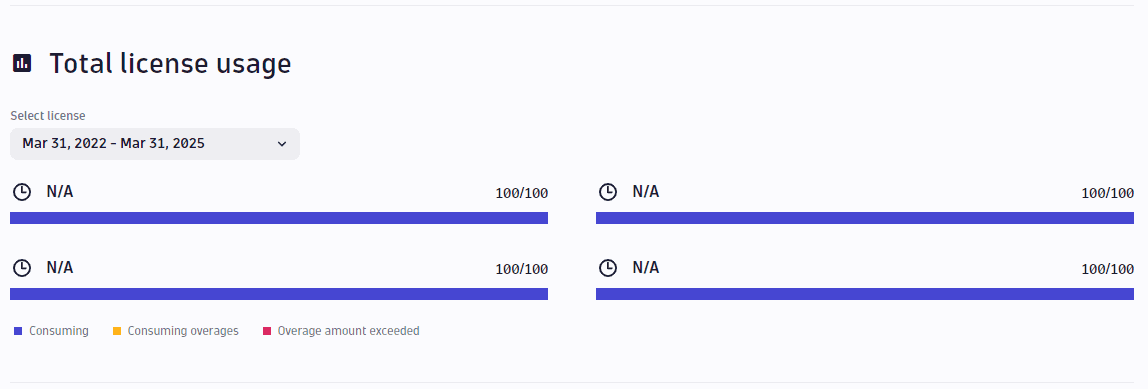Click the N/A label in lower-left row
This screenshot has height=389, width=1148.
coord(60,267)
